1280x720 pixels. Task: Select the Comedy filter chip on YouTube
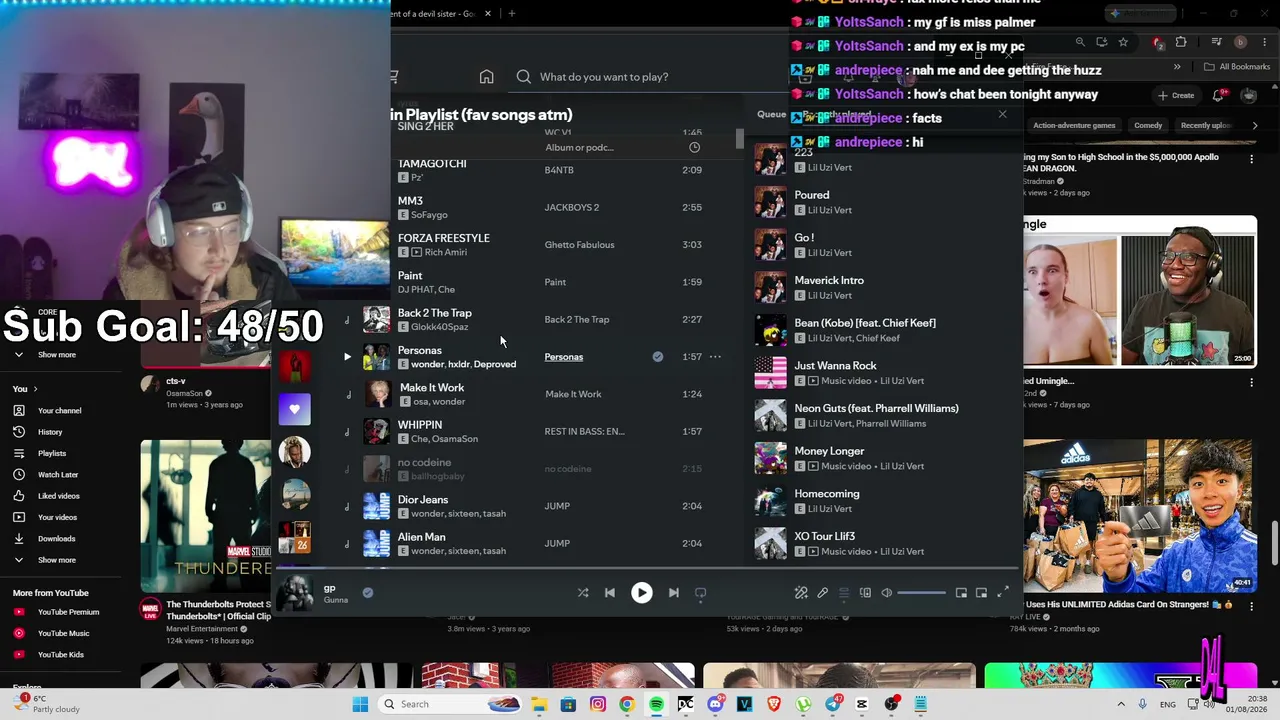pos(1148,126)
